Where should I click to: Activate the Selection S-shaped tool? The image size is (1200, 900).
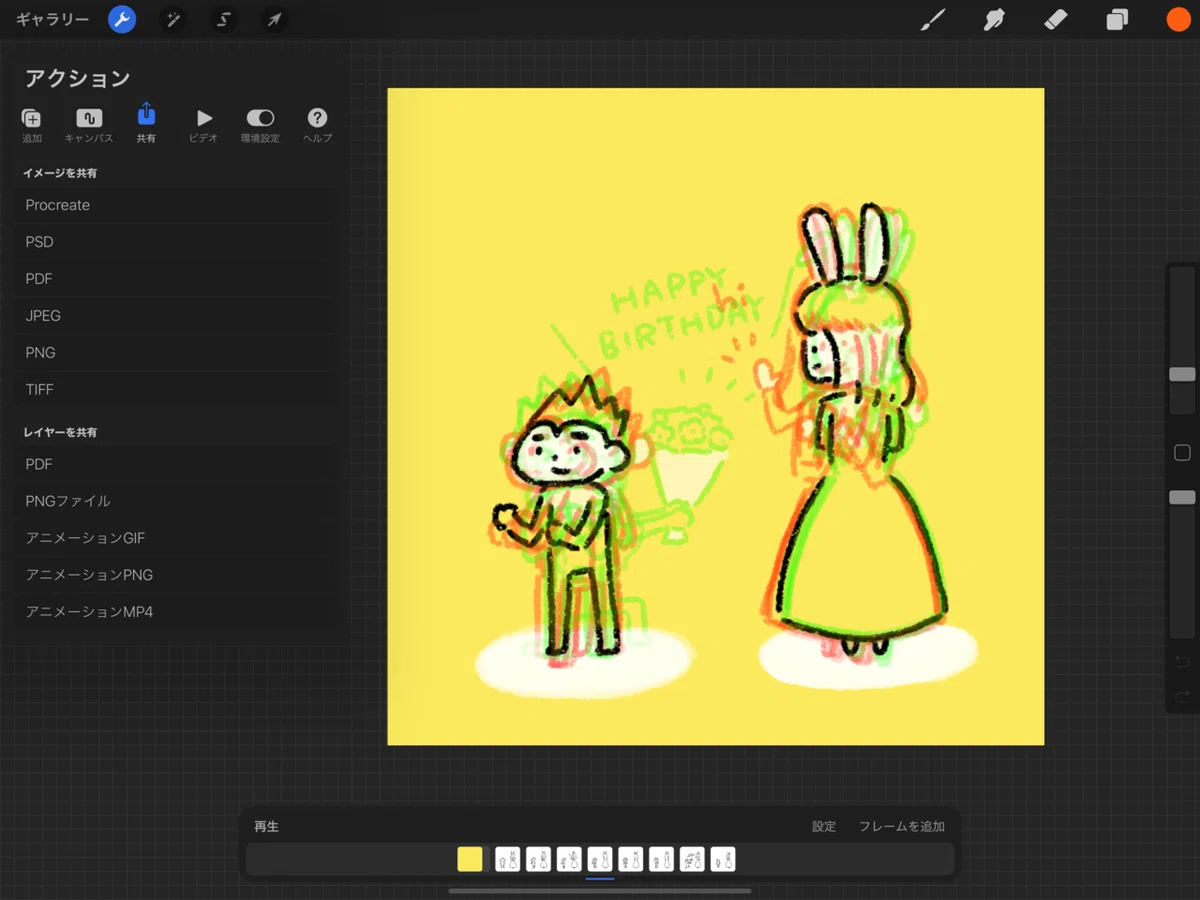(223, 20)
